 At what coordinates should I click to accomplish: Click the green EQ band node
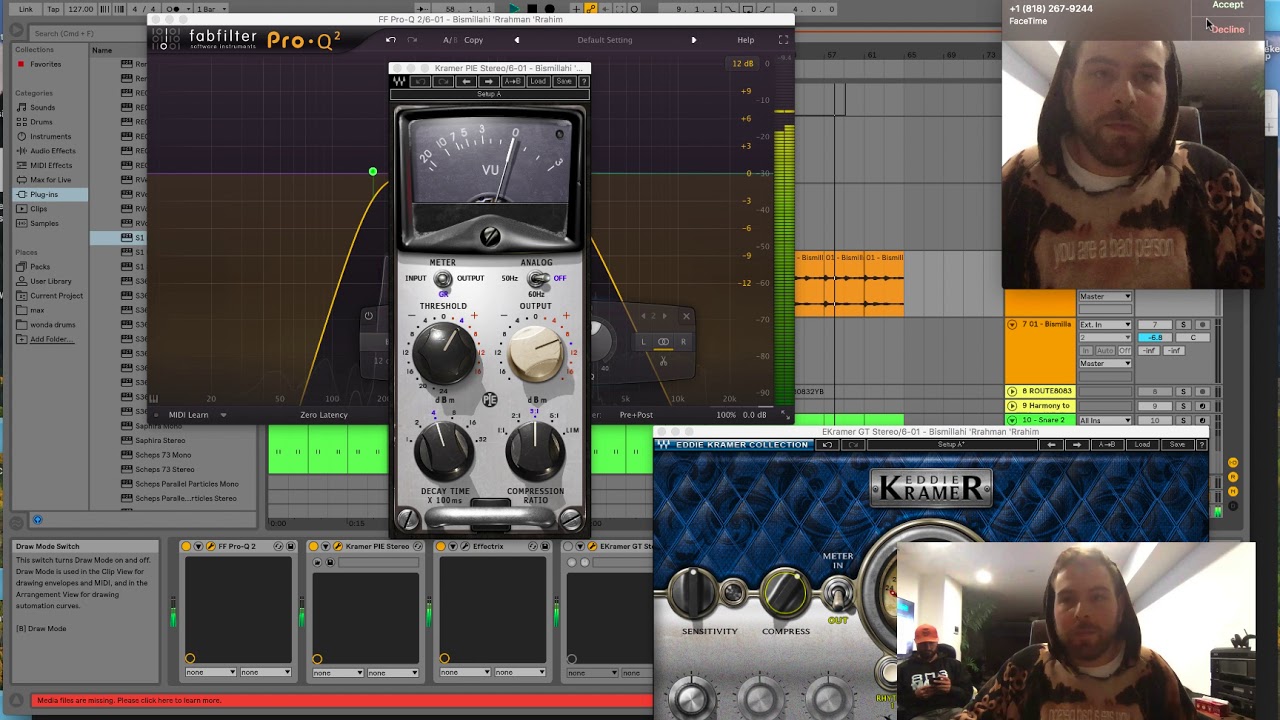pos(373,172)
